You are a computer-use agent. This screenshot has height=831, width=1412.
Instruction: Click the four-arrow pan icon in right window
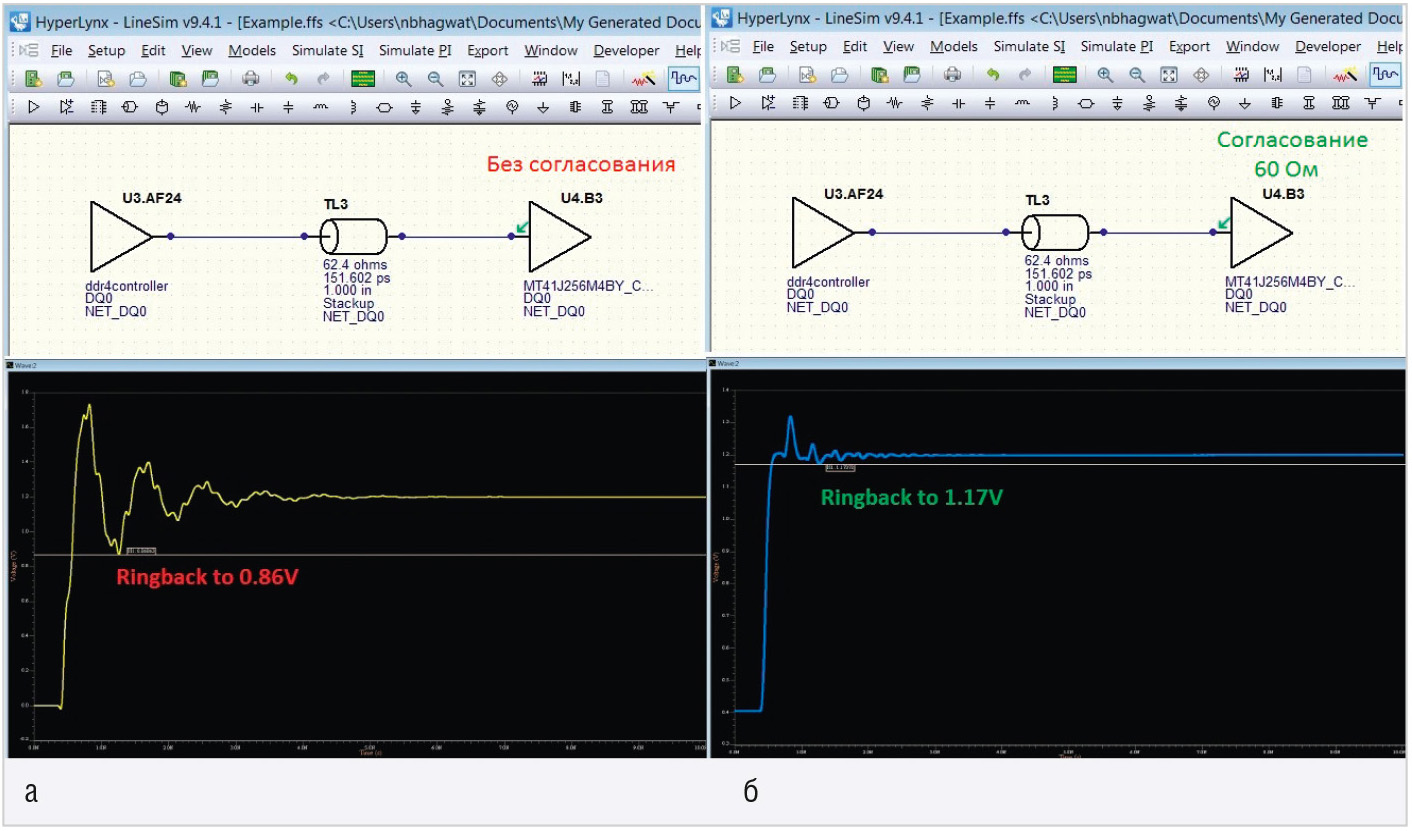(x=1202, y=74)
